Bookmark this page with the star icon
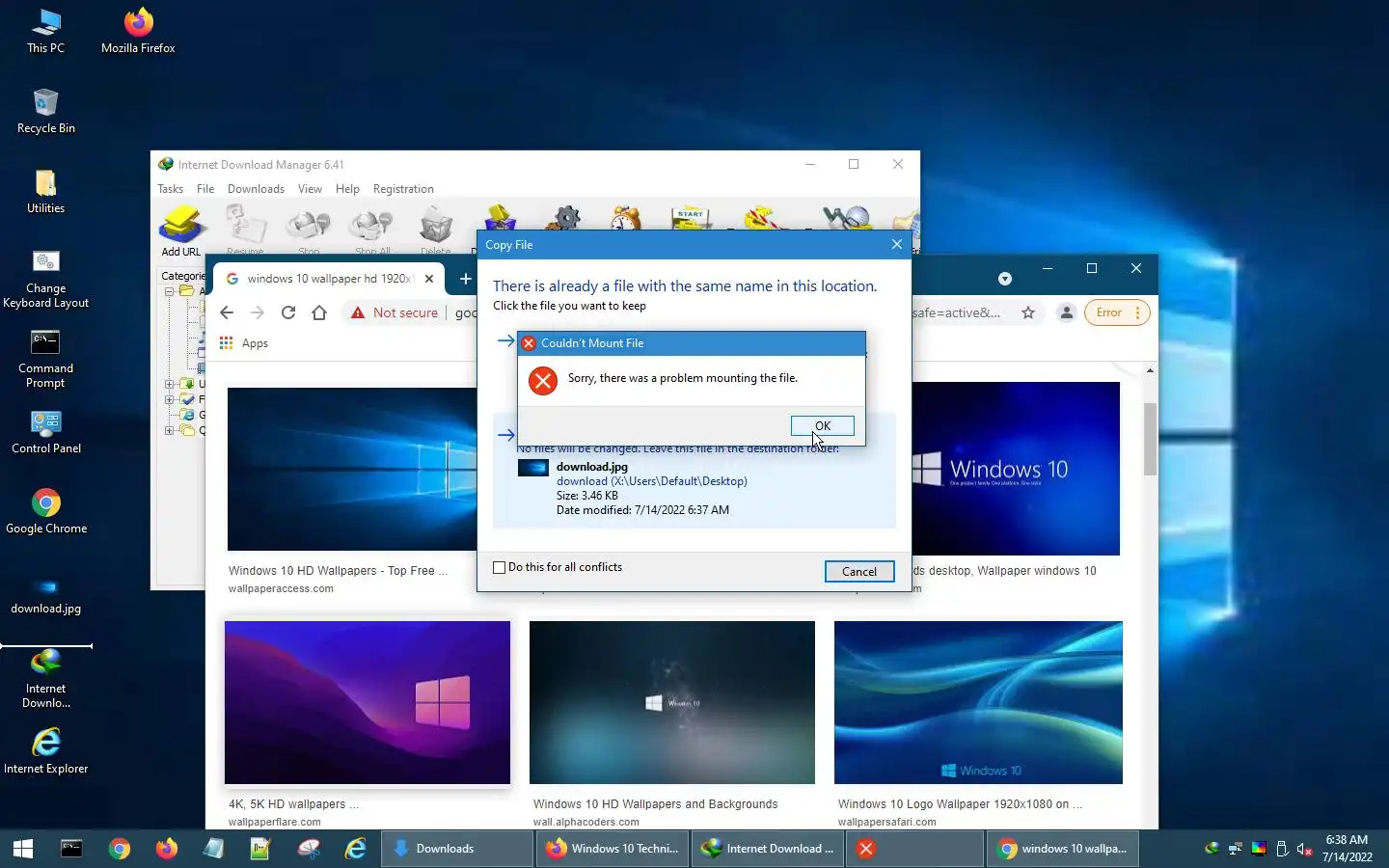The width and height of the screenshot is (1389, 868). coord(1028,312)
